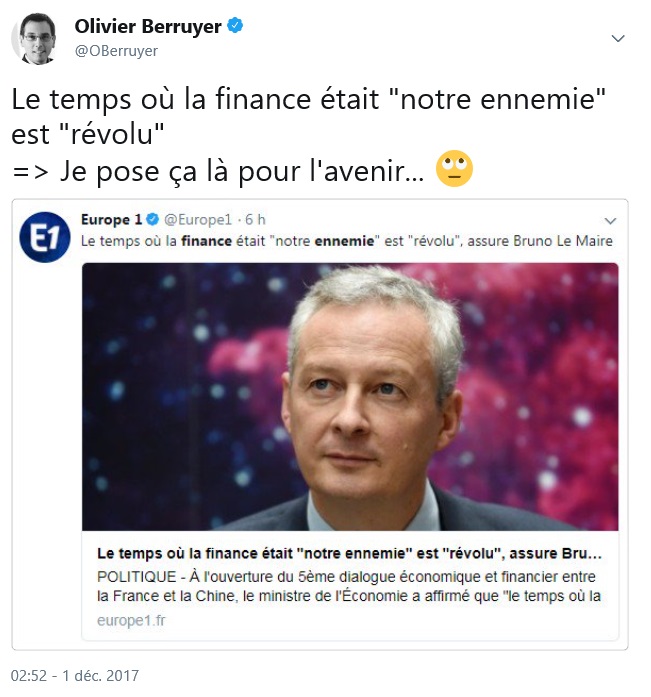Follow the europe1.fr domain link
This screenshot has width=651, height=697.
[x=131, y=620]
